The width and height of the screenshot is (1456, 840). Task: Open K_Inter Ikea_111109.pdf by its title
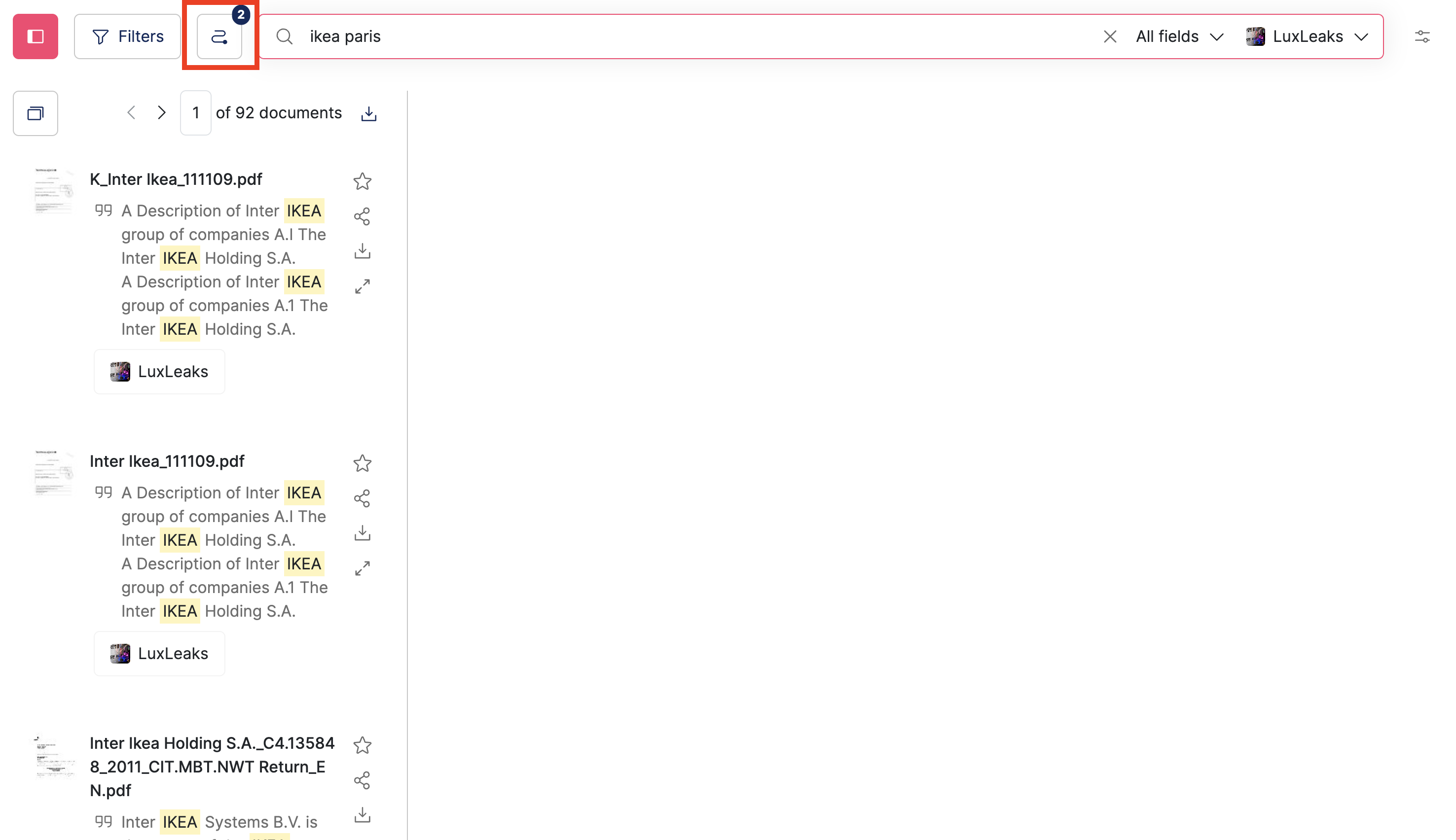(x=176, y=179)
